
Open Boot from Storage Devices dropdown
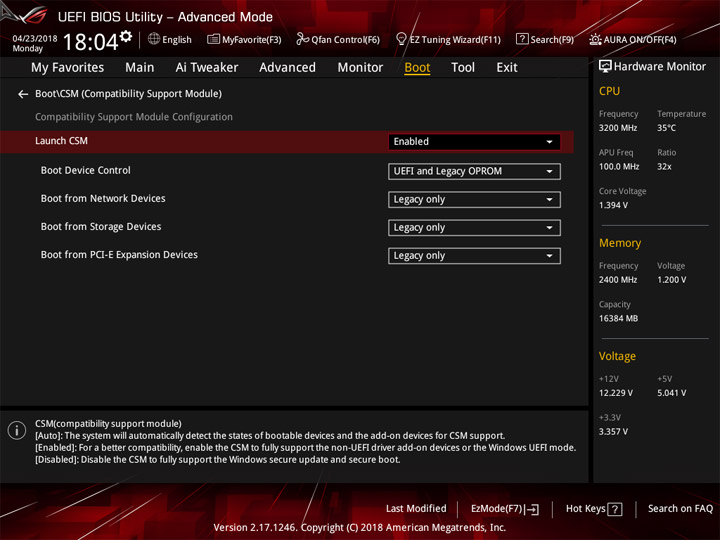(x=474, y=228)
